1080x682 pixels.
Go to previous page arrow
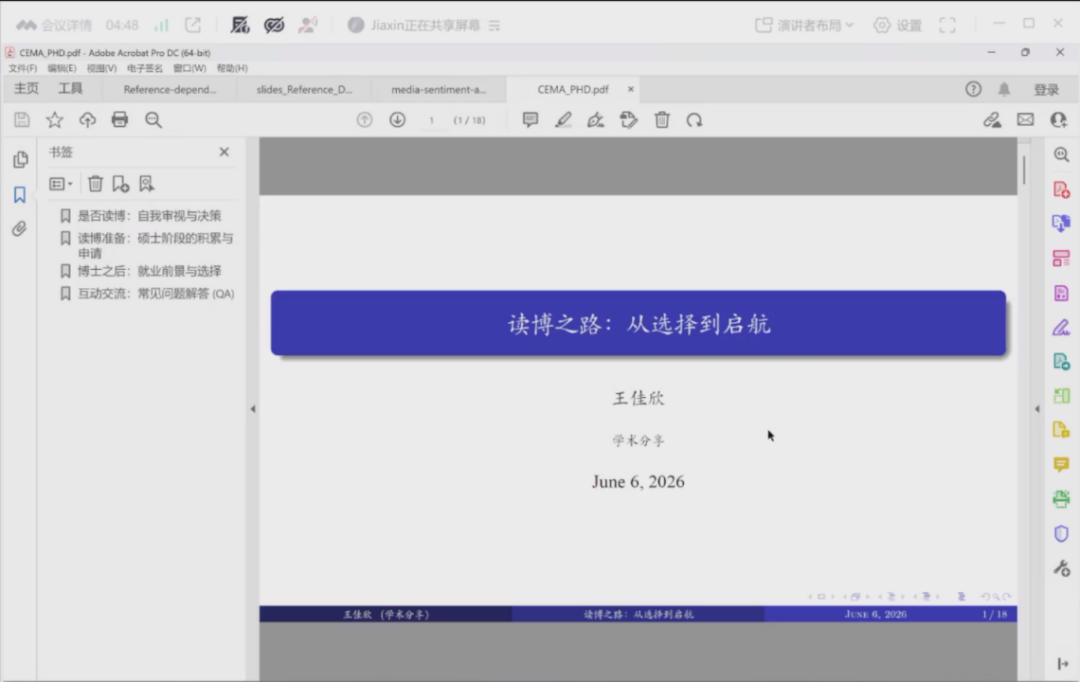[x=364, y=120]
